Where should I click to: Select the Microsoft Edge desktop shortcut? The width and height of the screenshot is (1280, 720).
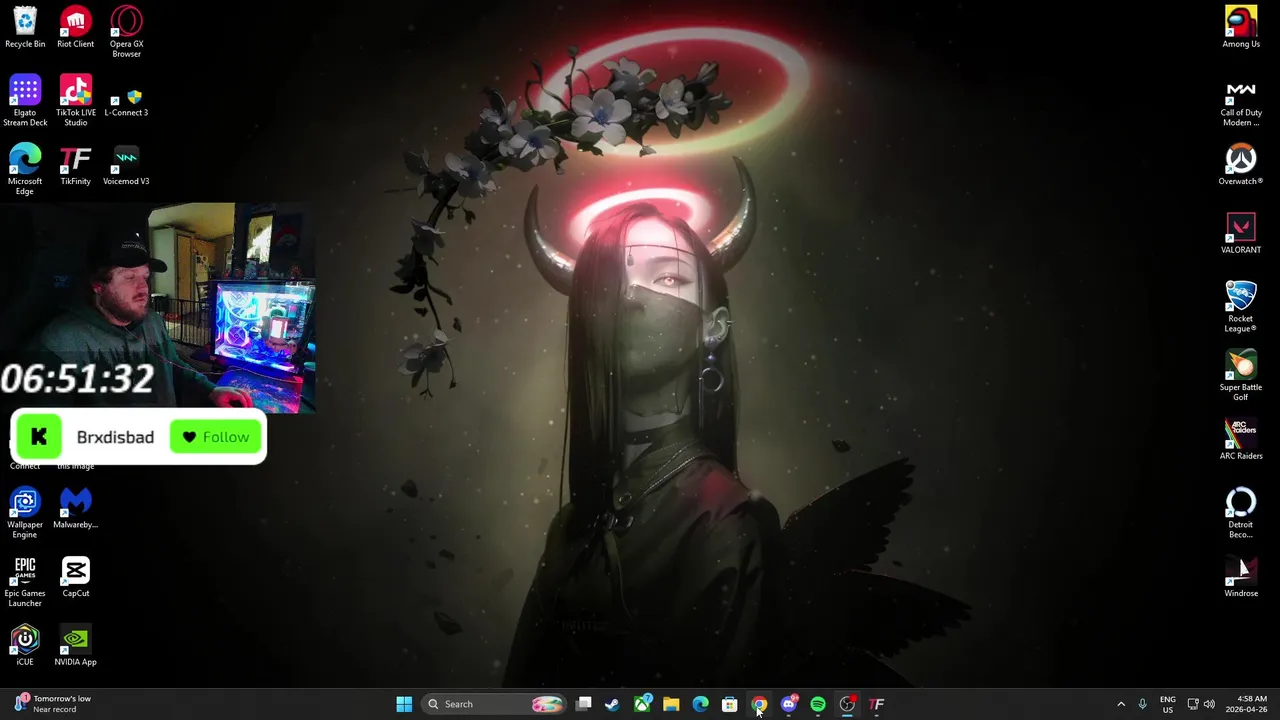click(x=25, y=170)
